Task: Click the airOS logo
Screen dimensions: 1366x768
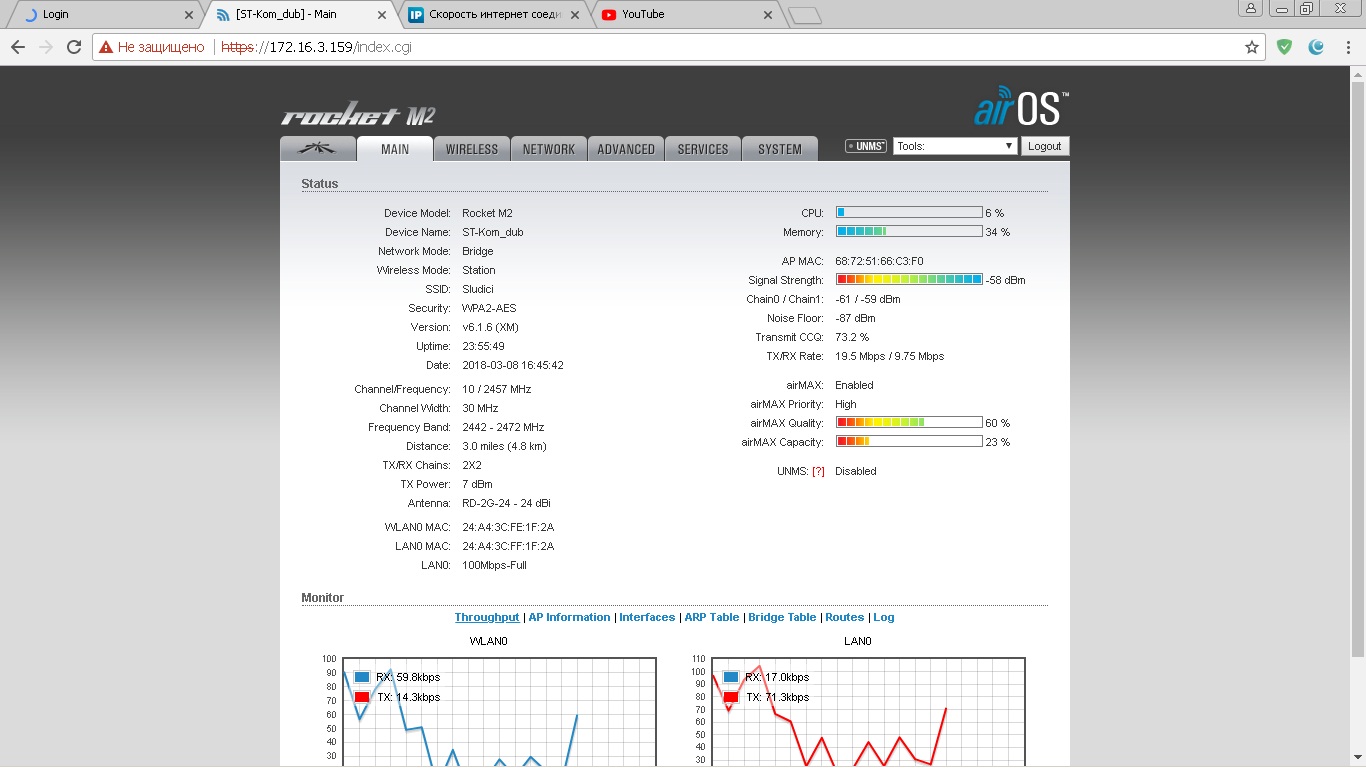Action: coord(1021,107)
